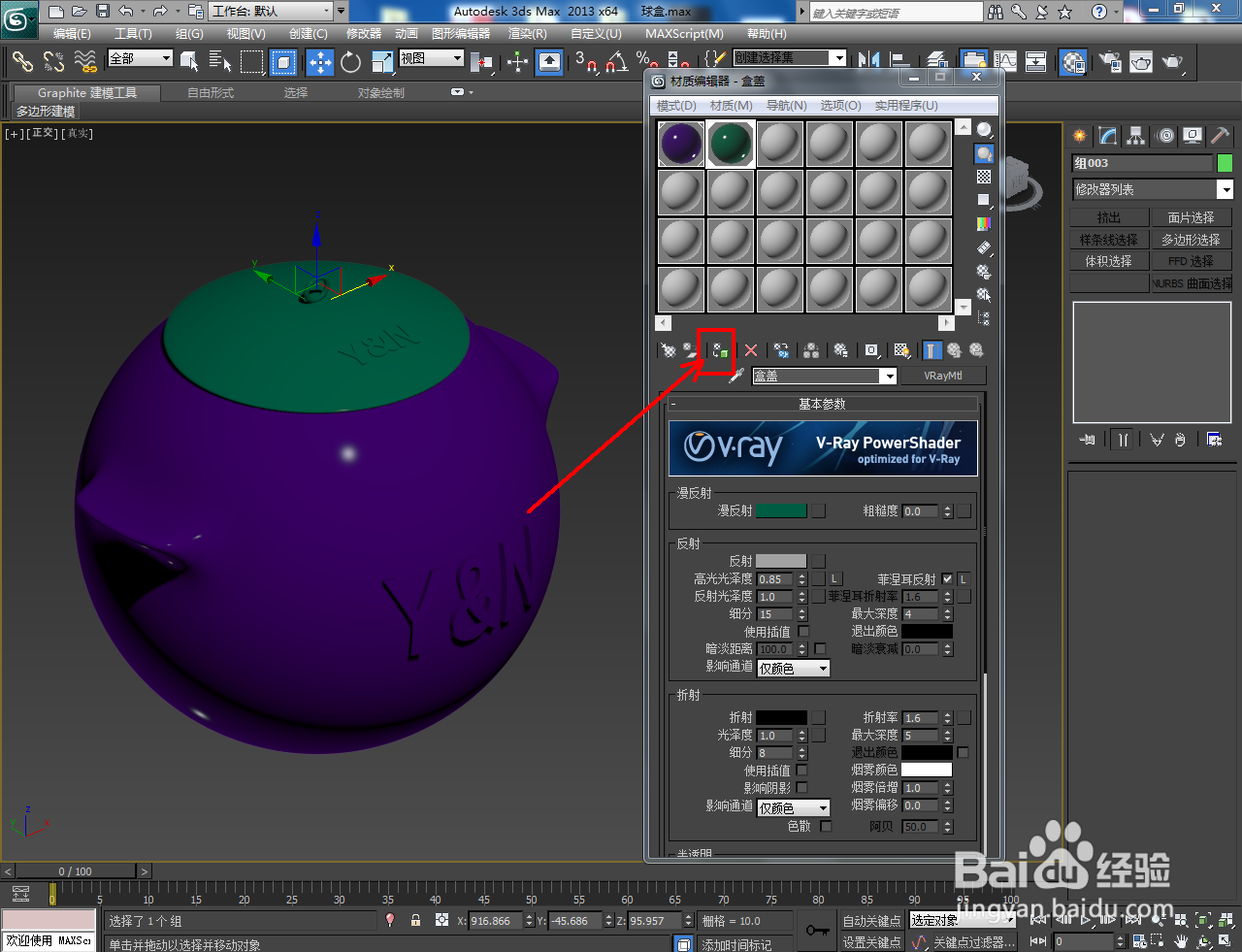Click the Assign Material to Selection icon
The width and height of the screenshot is (1242, 952).
tap(718, 350)
